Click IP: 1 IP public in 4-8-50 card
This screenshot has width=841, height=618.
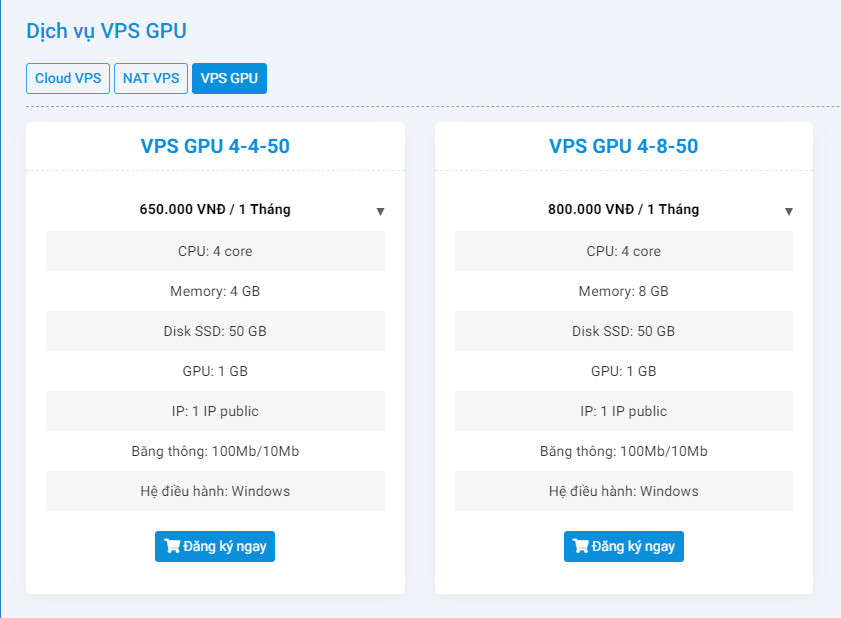(x=623, y=411)
